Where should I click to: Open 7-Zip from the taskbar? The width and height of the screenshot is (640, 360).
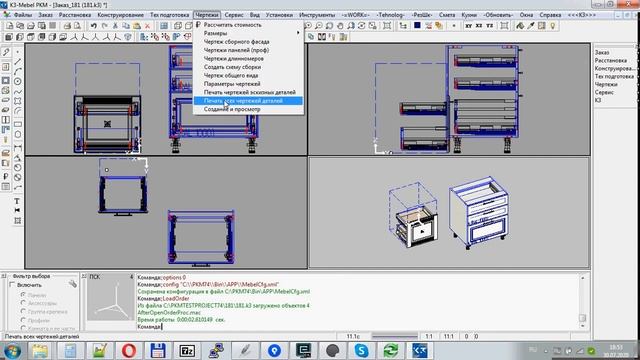point(187,351)
